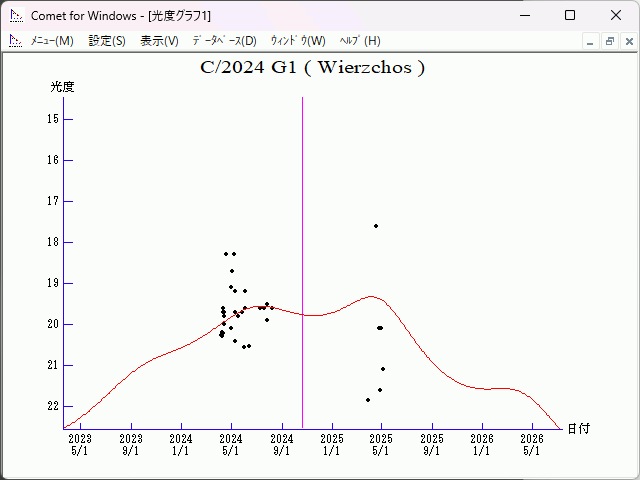
Task: Open the データベース(D) menu
Action: (x=224, y=41)
